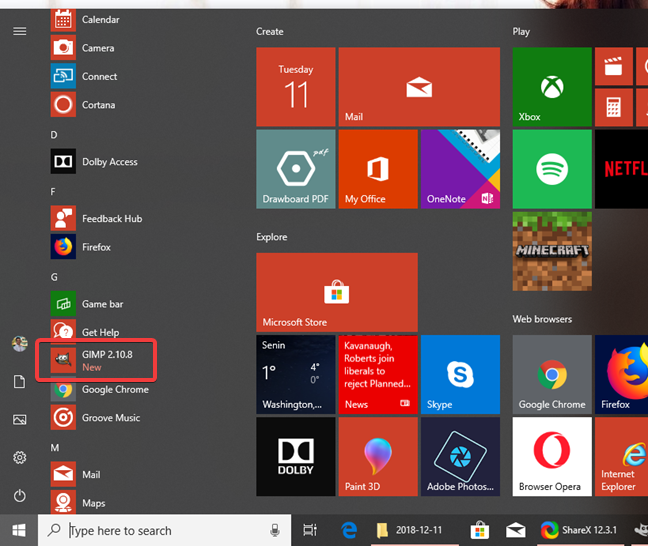Viewport: 648px width, 546px height.
Task: Launch the Xbox tile
Action: (x=552, y=87)
